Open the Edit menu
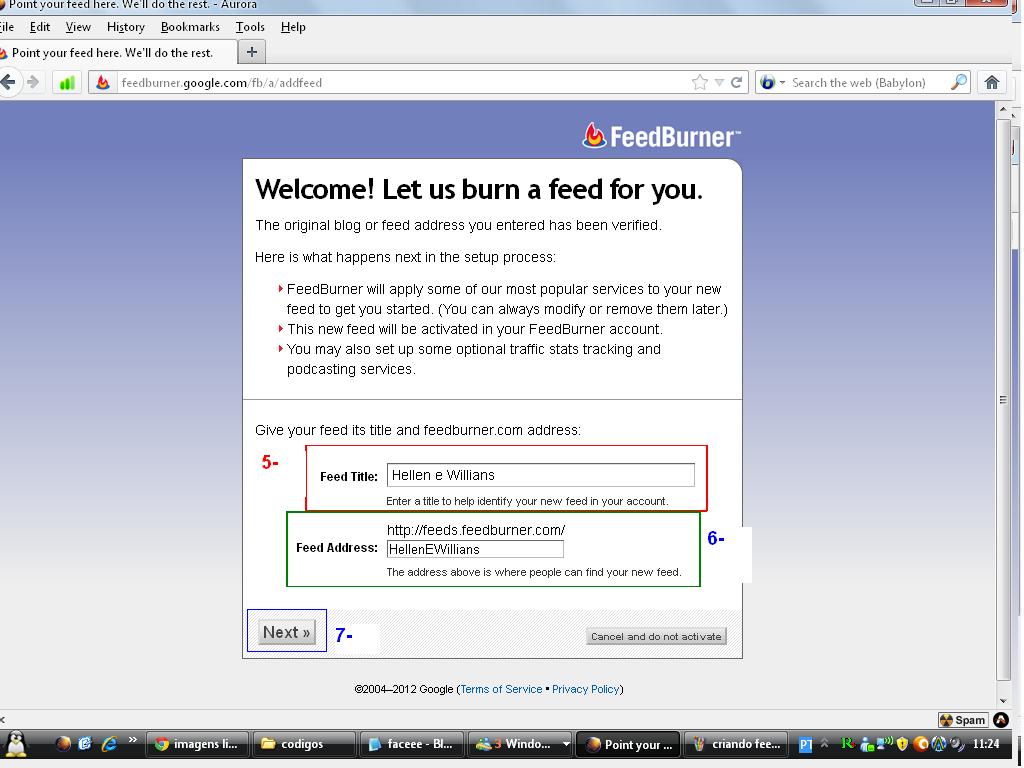 point(40,27)
